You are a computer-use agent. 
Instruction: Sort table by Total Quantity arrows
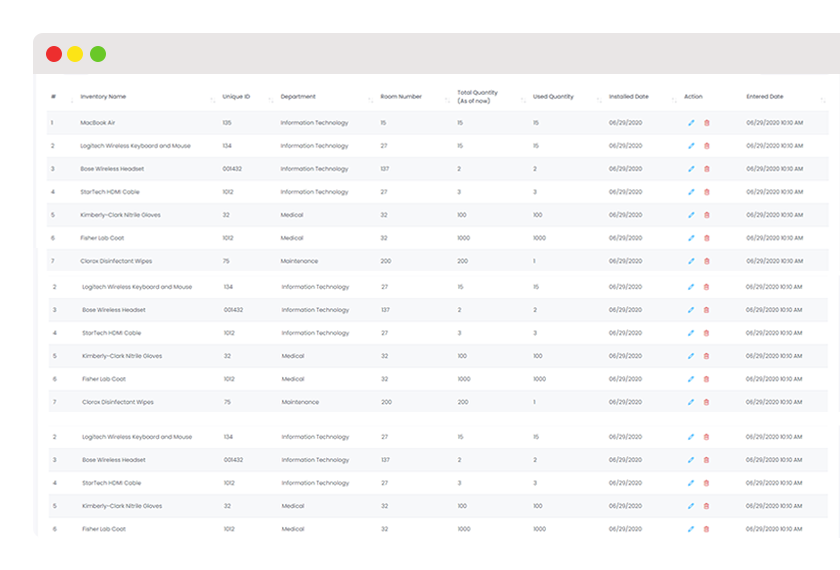click(523, 100)
